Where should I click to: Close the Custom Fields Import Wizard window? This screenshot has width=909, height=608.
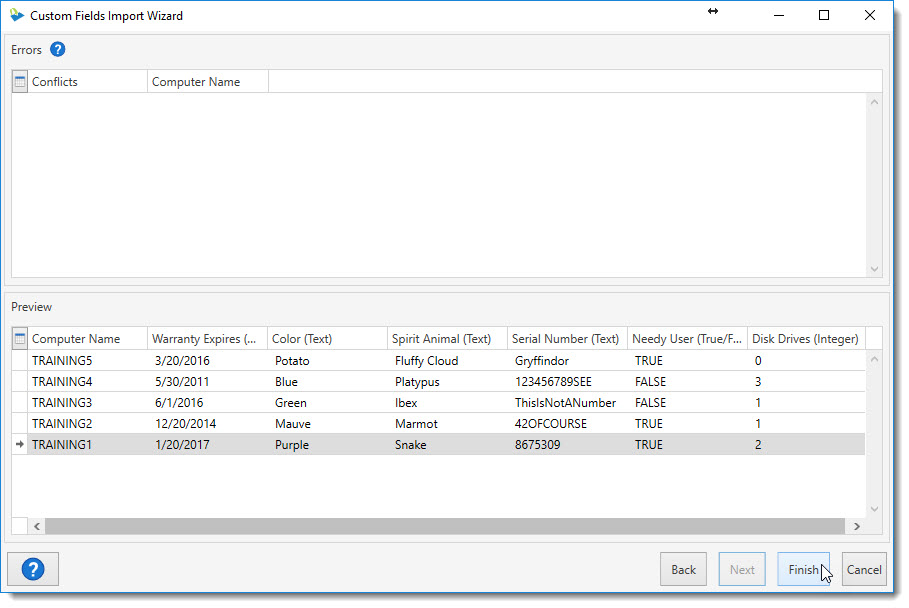point(870,15)
